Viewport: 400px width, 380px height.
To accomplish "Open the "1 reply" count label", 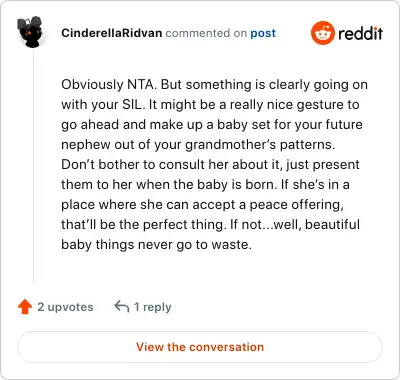I will click(x=153, y=307).
